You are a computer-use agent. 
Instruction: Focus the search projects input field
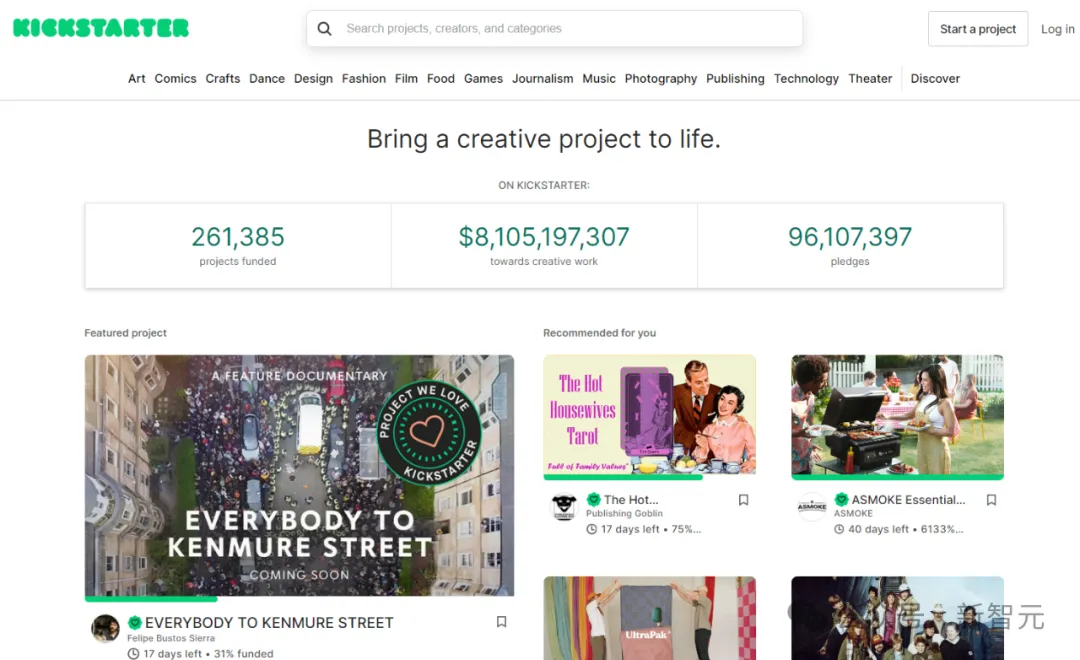pos(554,28)
